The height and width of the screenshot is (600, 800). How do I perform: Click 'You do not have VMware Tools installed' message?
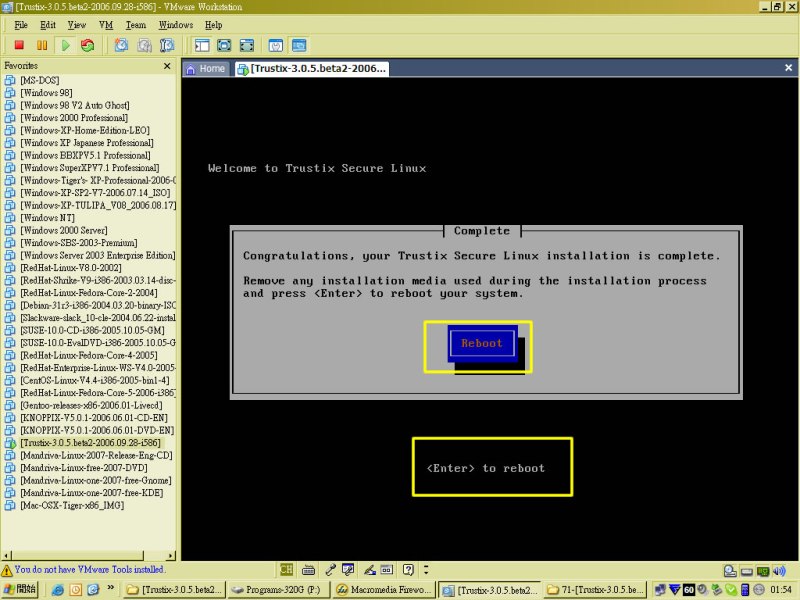[x=89, y=569]
